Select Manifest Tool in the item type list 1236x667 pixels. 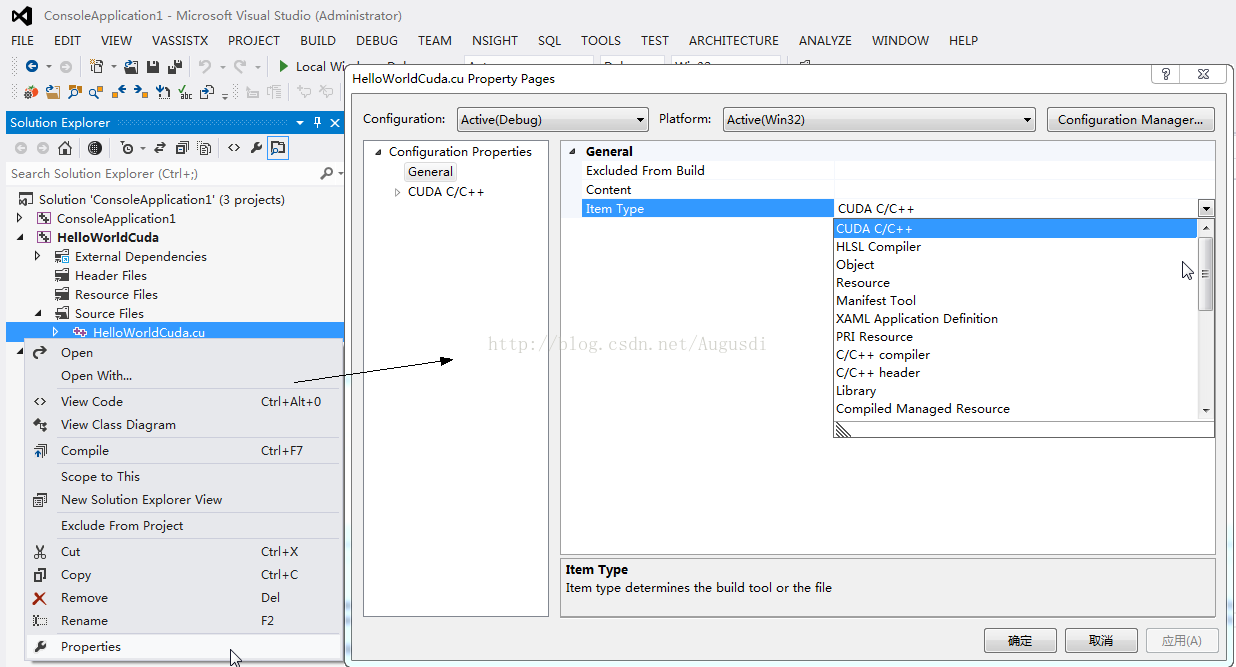pyautogui.click(x=1015, y=301)
